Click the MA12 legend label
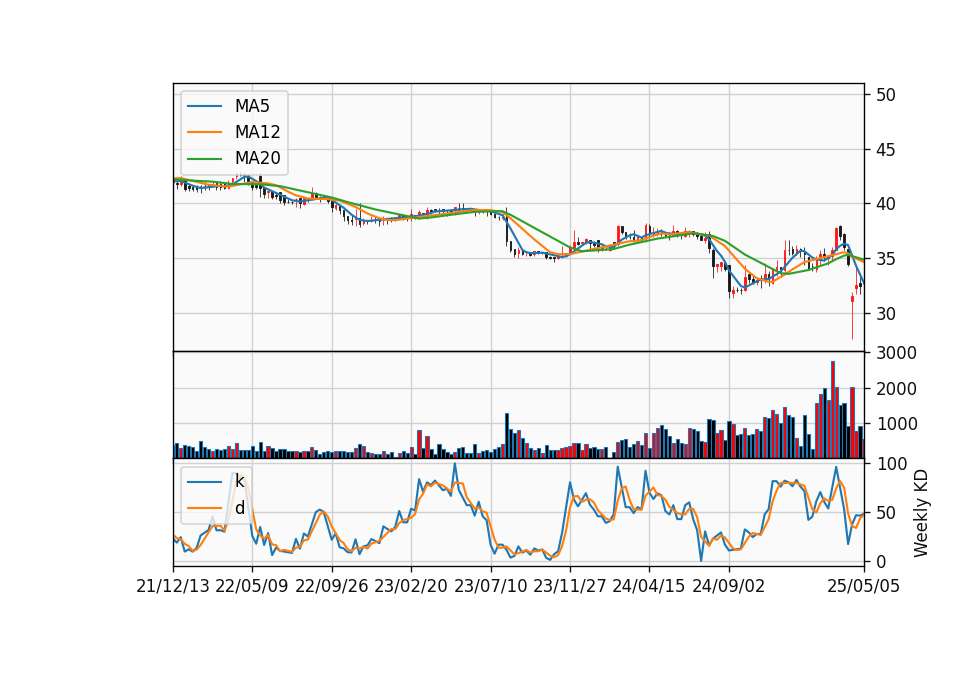 point(257,132)
